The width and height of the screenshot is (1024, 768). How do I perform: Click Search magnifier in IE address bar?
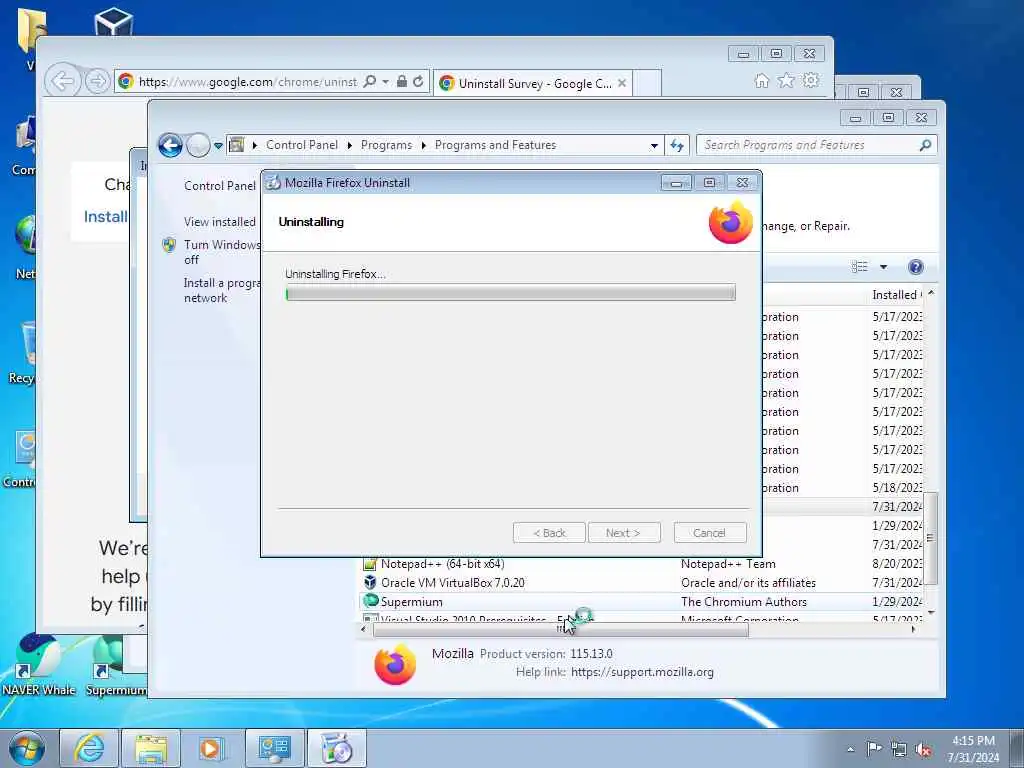pos(370,82)
